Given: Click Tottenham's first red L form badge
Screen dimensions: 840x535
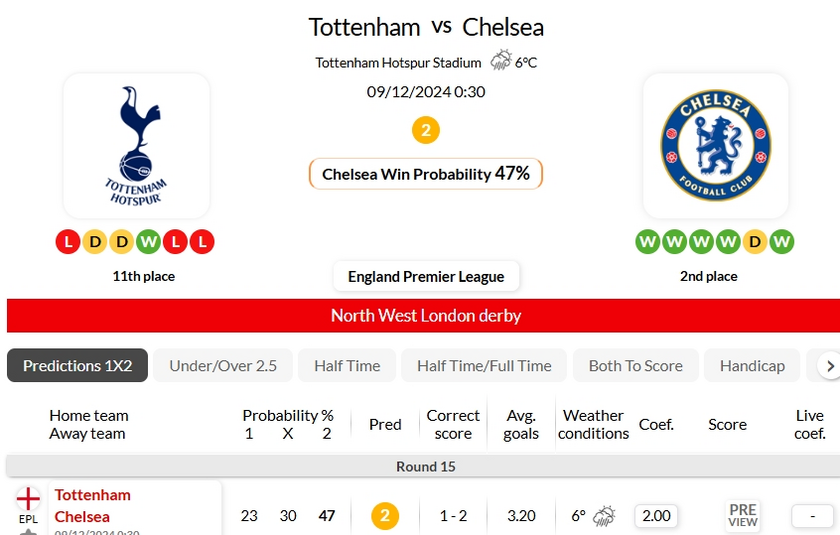Looking at the screenshot, I should (68, 242).
